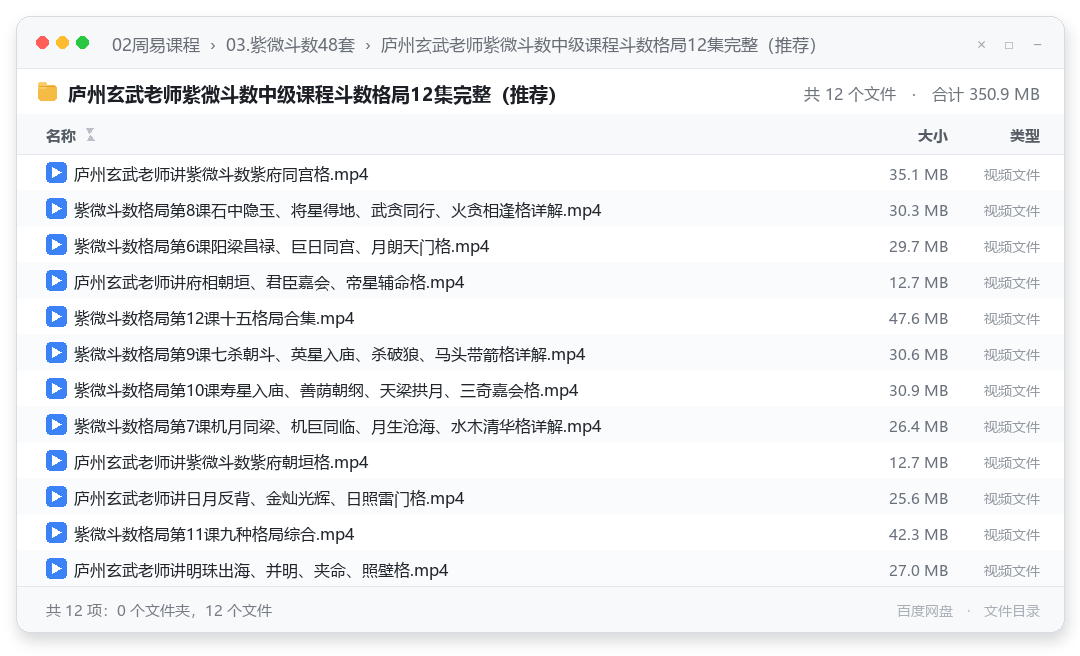The width and height of the screenshot is (1080, 656).
Task: Click size value 42.3 MB
Action: 918,534
